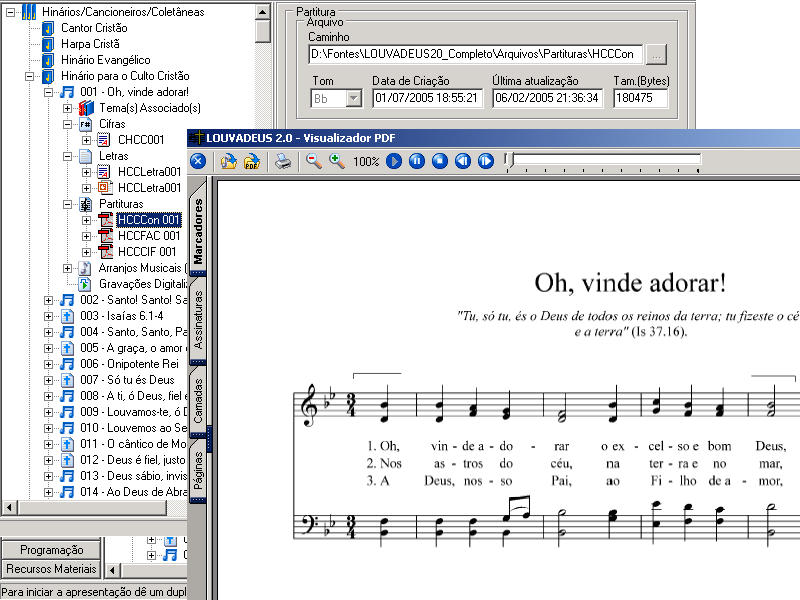The image size is (800, 600).
Task: Click the tree panel scroll-up arrow
Action: [x=262, y=12]
